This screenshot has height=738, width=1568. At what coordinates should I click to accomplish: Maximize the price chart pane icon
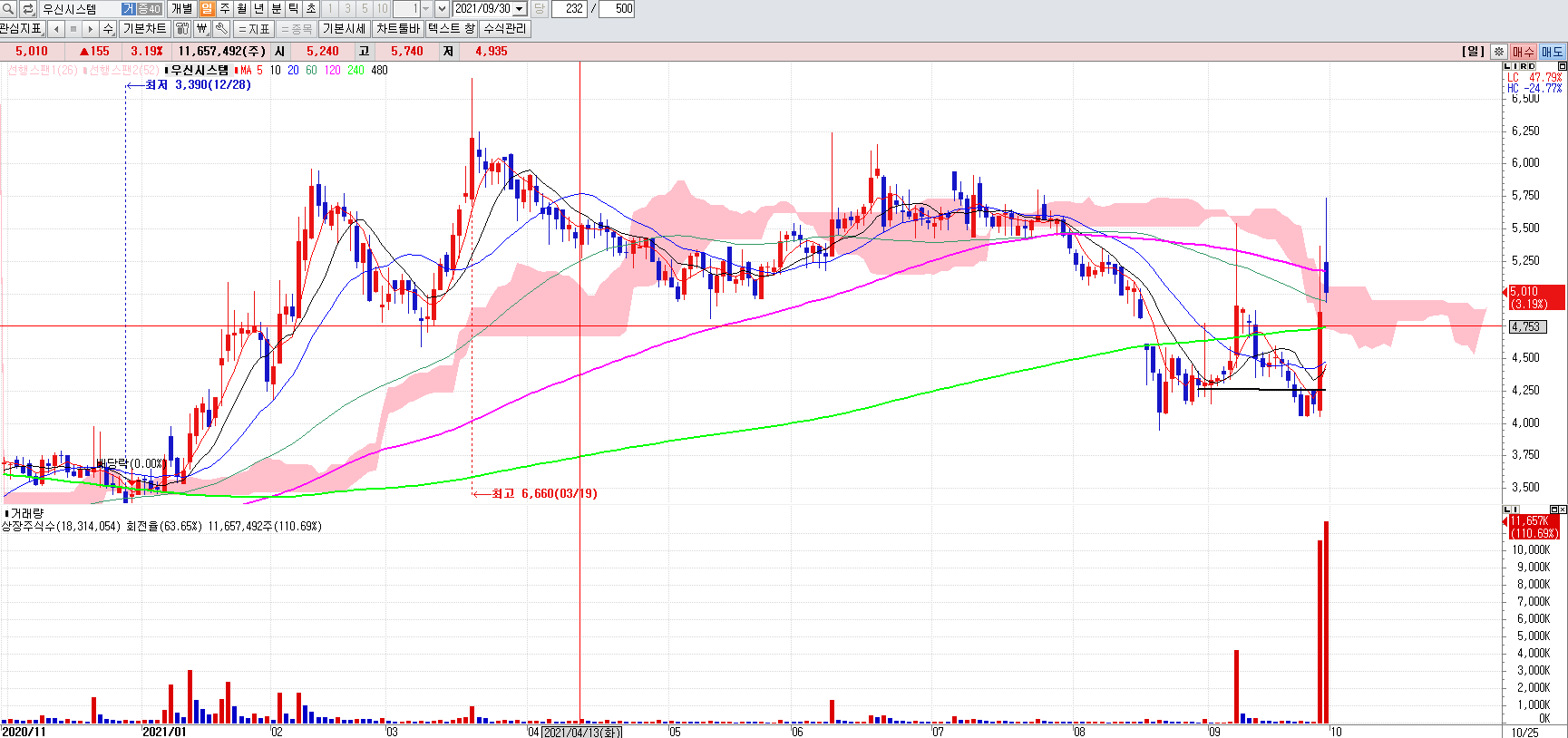1562,66
